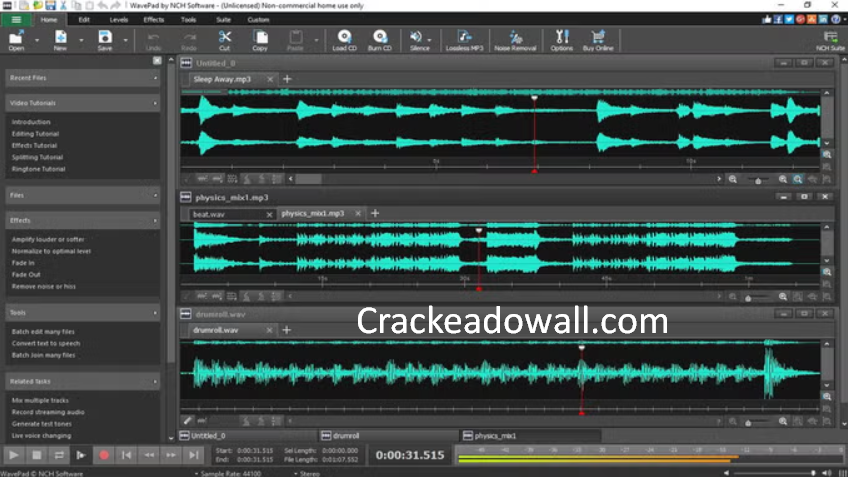Click the Redo toolbar icon

(x=189, y=41)
